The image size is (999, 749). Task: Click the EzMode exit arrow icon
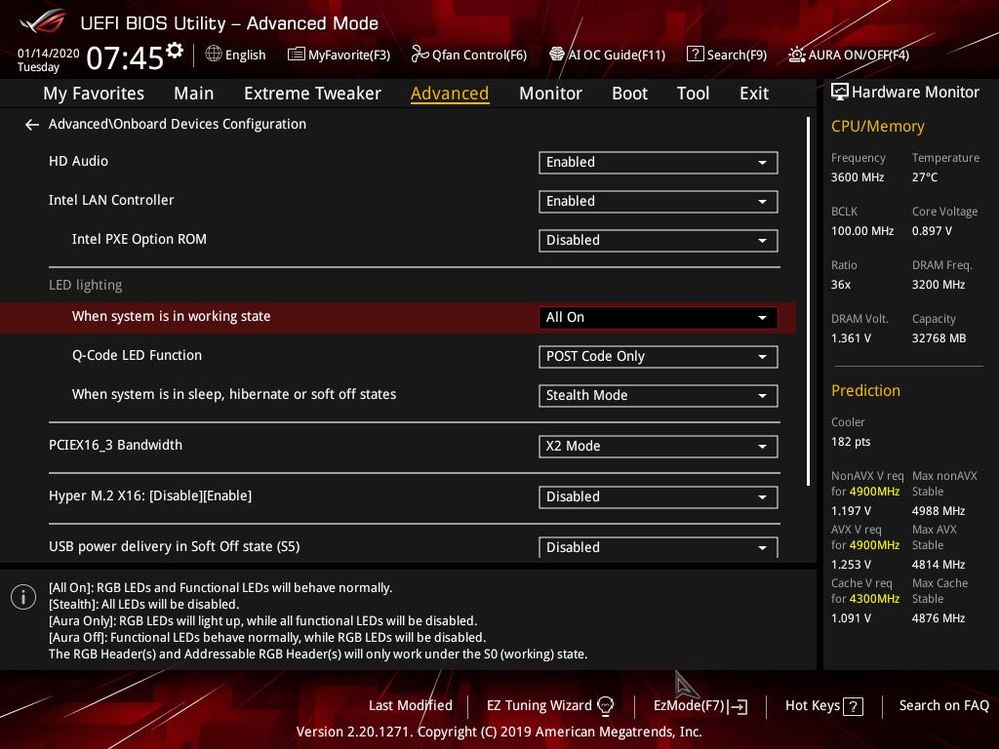point(739,706)
